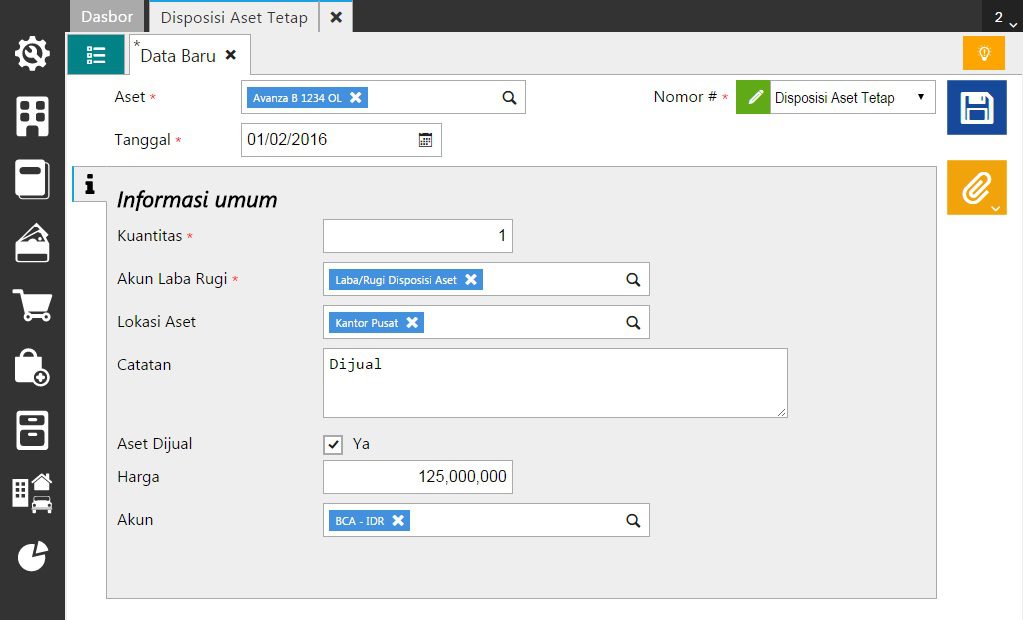This screenshot has width=1023, height=620.
Task: Click the orange lightbulb hint icon
Action: click(983, 53)
